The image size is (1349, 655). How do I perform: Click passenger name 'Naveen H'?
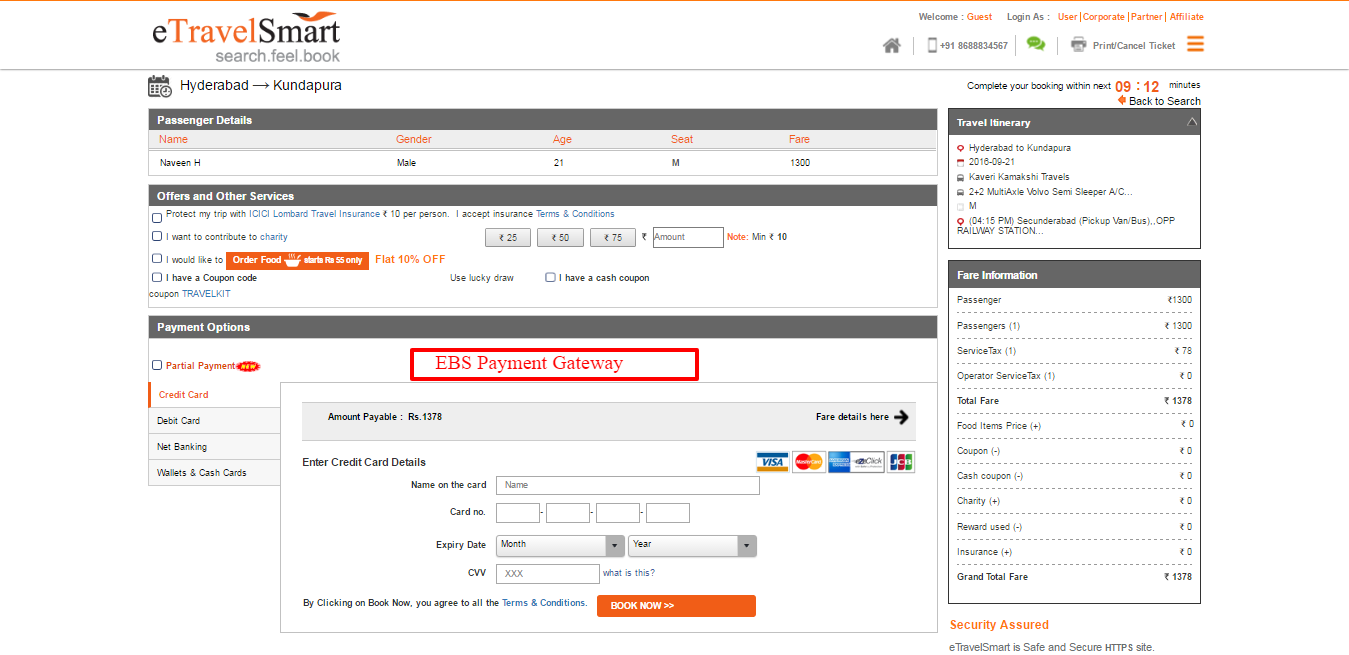pos(180,163)
